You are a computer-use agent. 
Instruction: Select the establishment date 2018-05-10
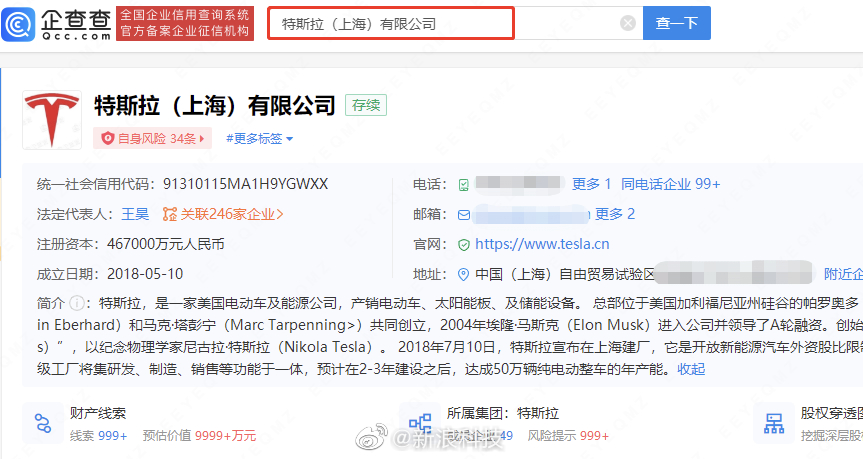pos(145,274)
